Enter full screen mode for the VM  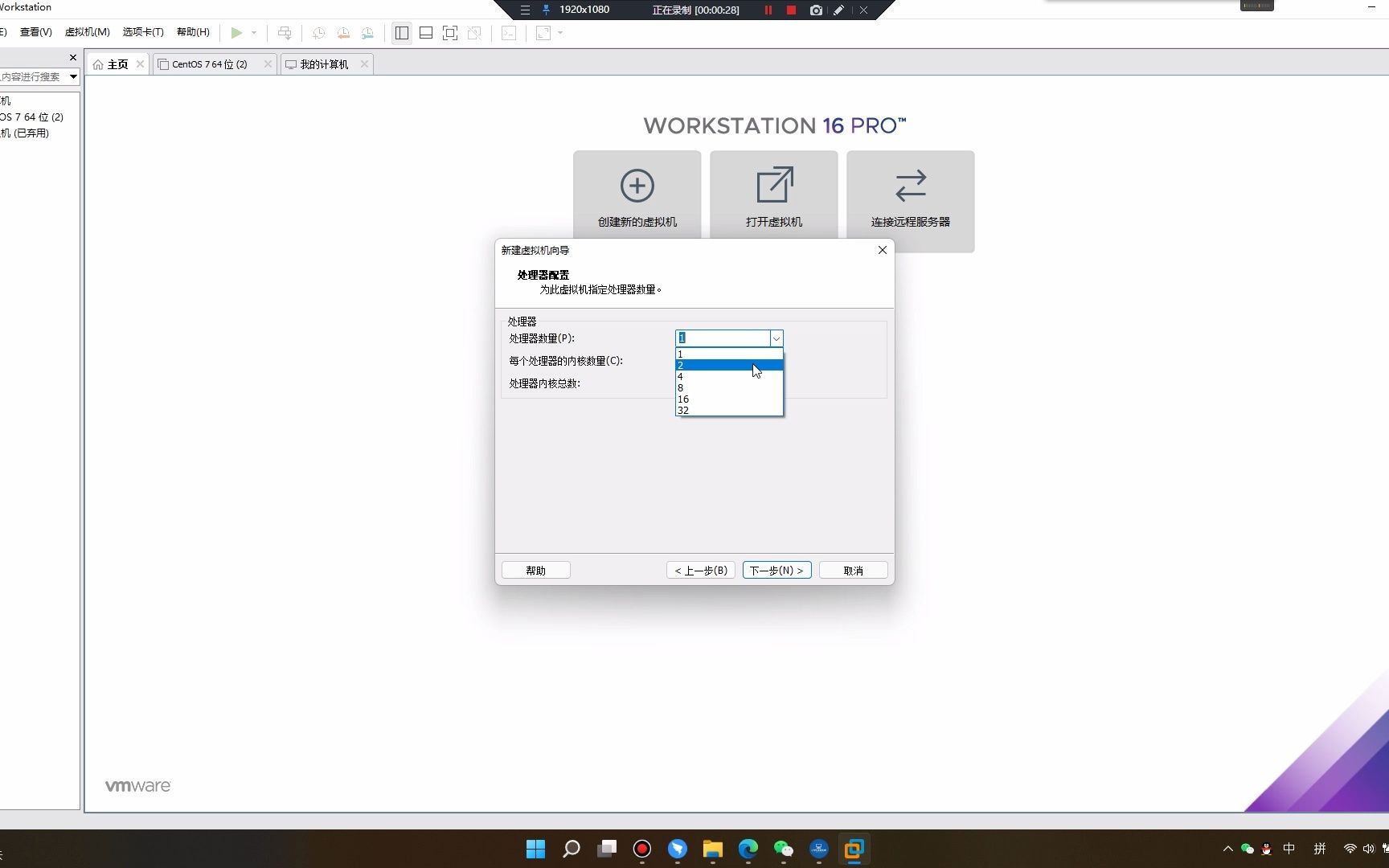pos(450,33)
